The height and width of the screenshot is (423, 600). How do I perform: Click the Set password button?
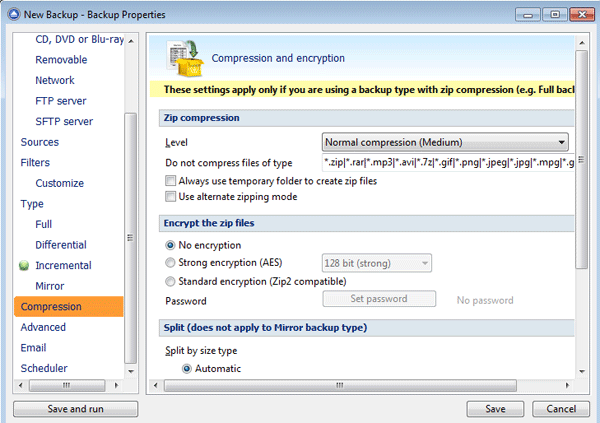(x=379, y=299)
